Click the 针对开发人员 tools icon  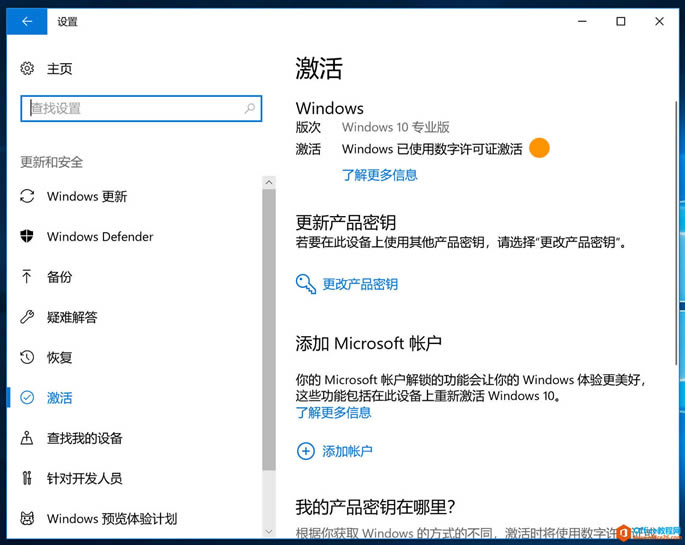tap(27, 478)
